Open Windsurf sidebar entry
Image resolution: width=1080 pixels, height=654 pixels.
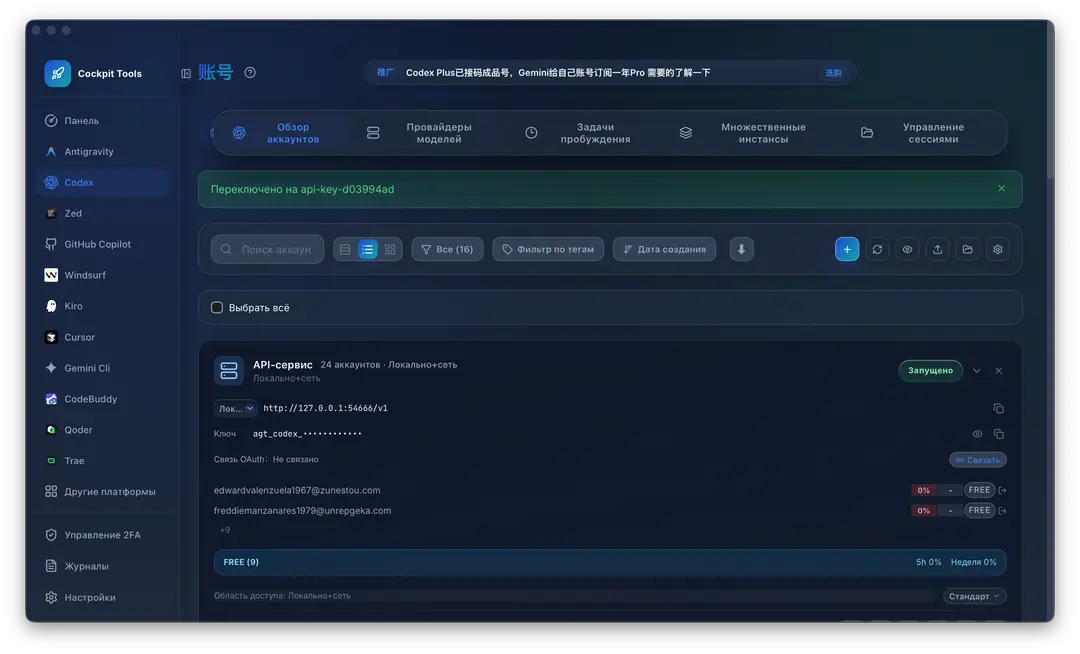(x=102, y=275)
